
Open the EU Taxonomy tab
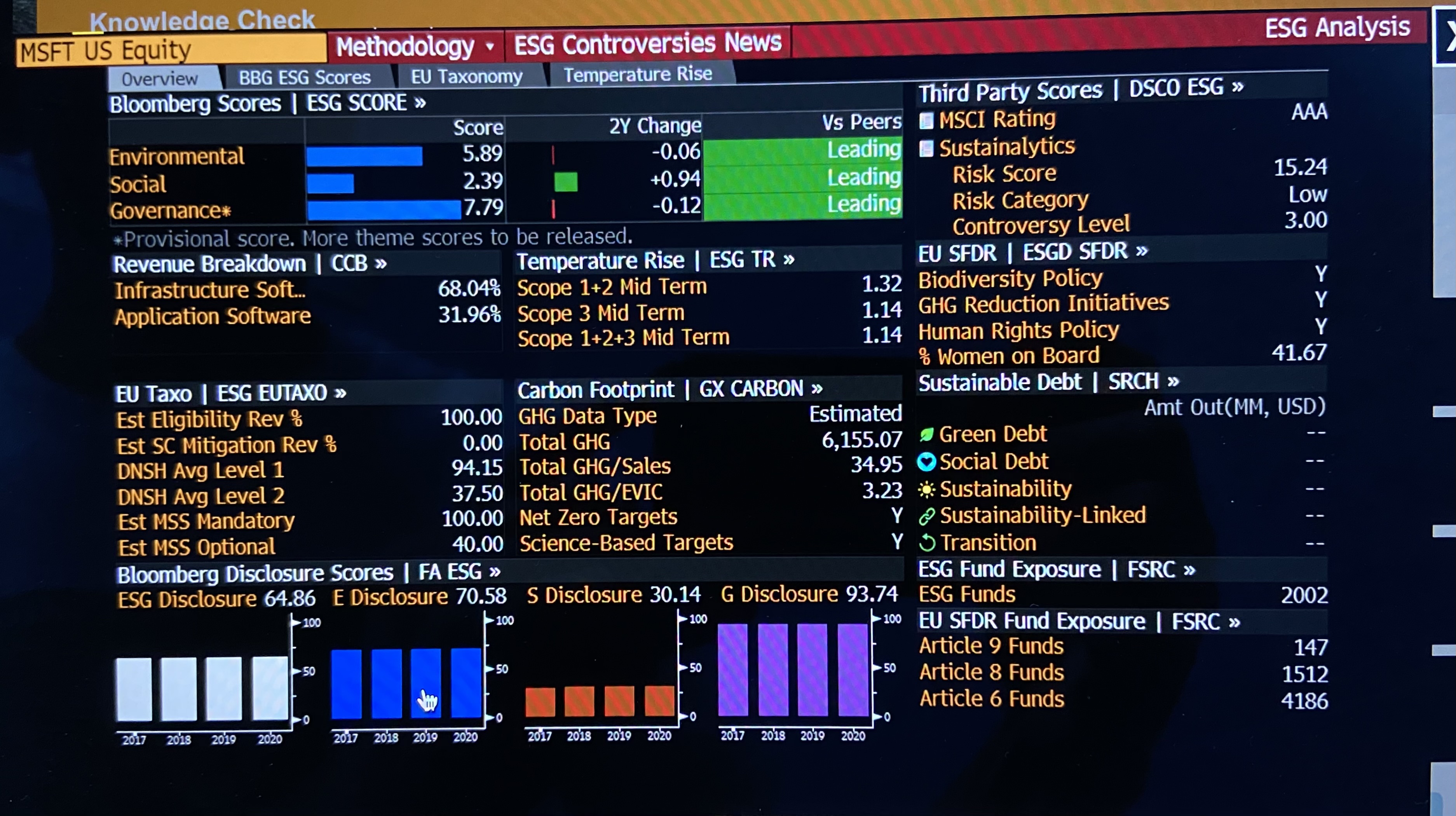click(x=467, y=76)
